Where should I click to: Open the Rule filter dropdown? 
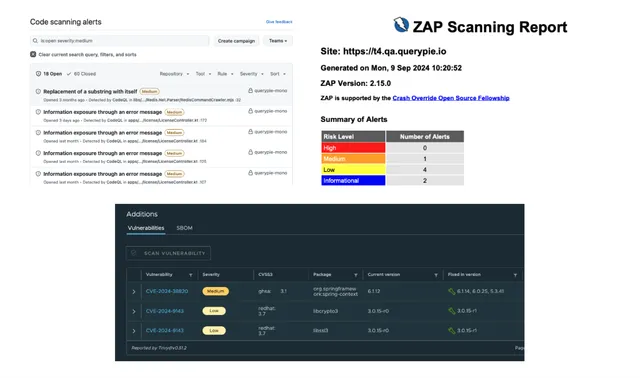[225, 74]
